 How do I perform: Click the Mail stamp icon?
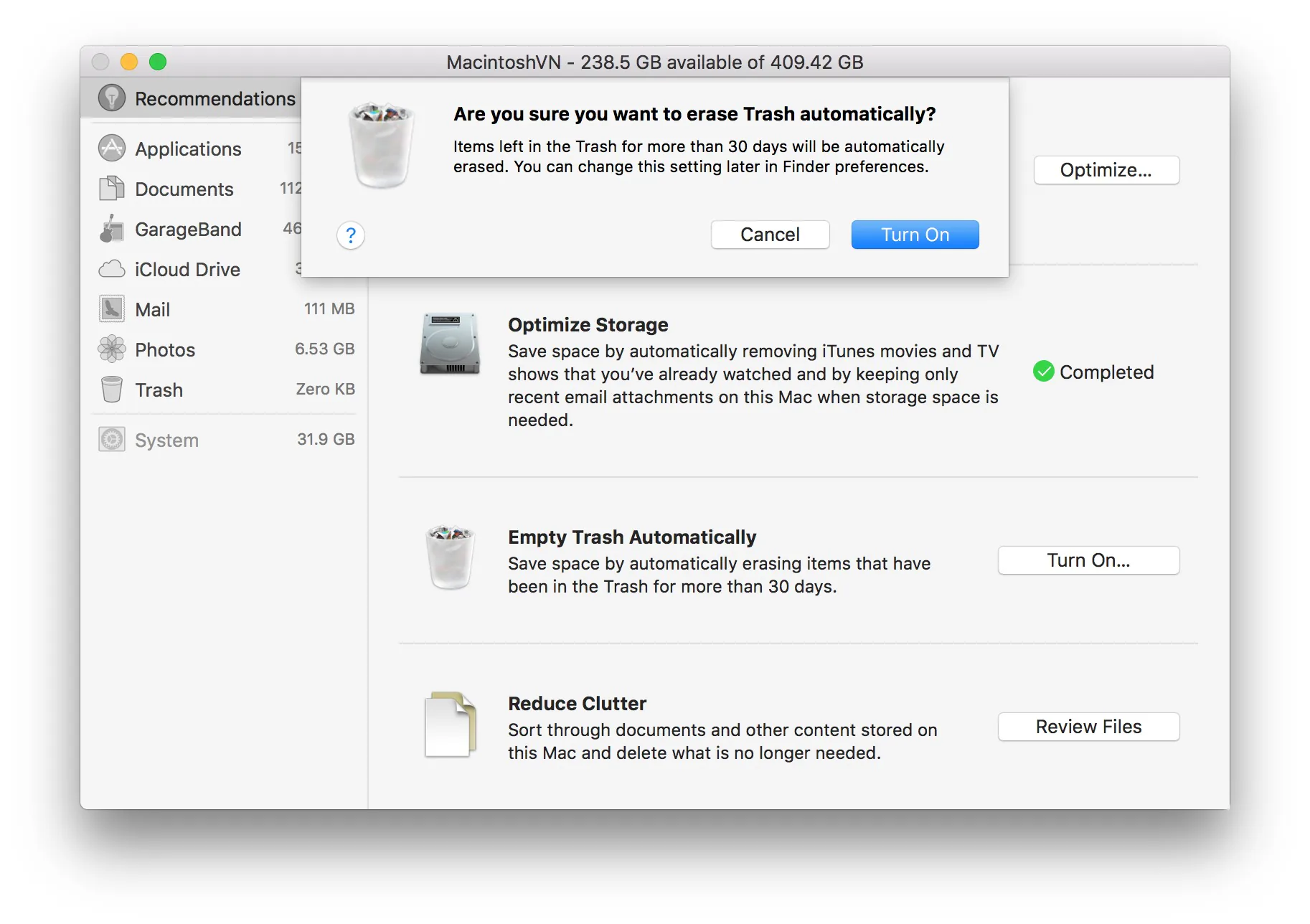coord(111,309)
